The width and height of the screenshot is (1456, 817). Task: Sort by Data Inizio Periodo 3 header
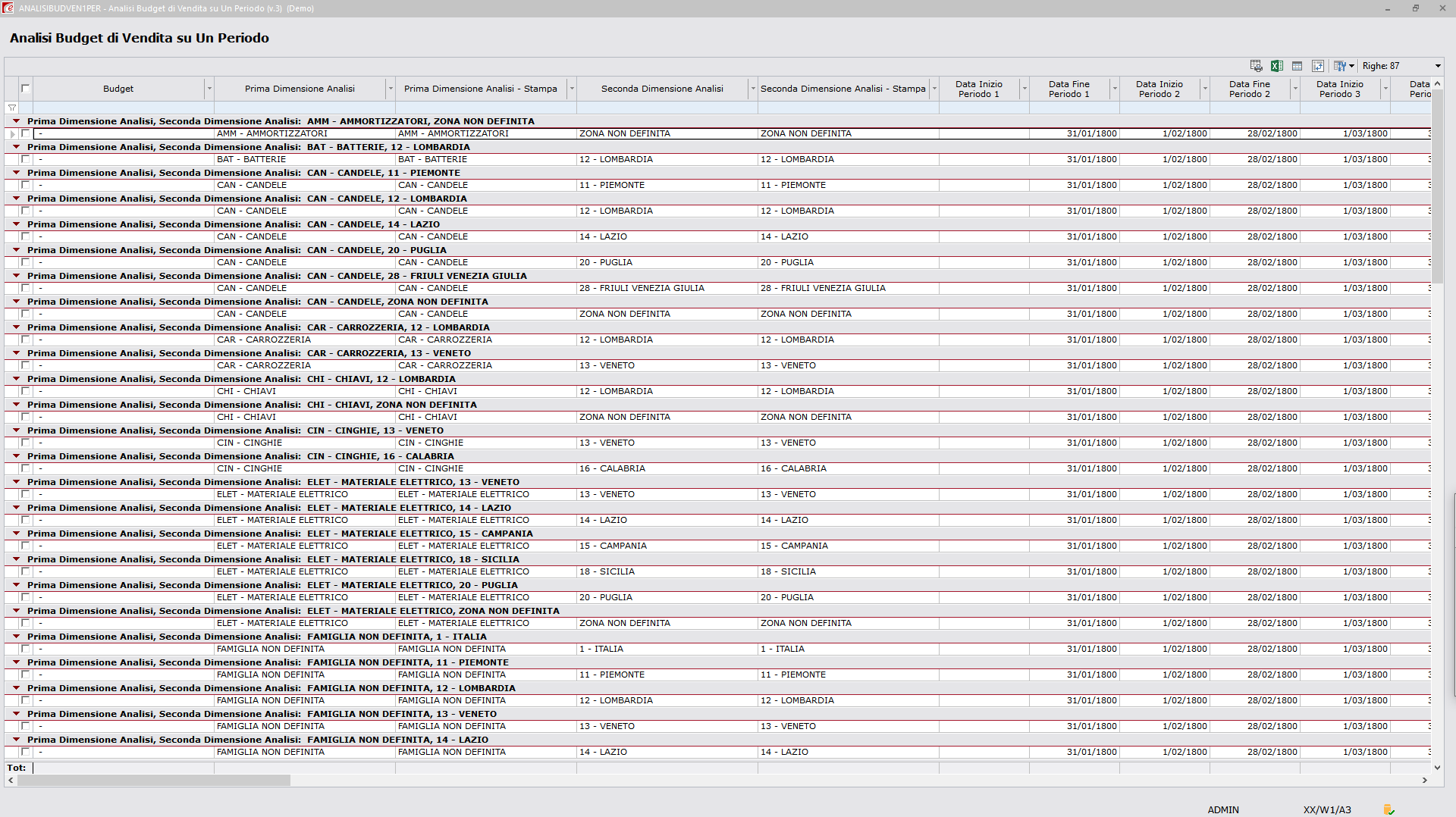pyautogui.click(x=1340, y=89)
